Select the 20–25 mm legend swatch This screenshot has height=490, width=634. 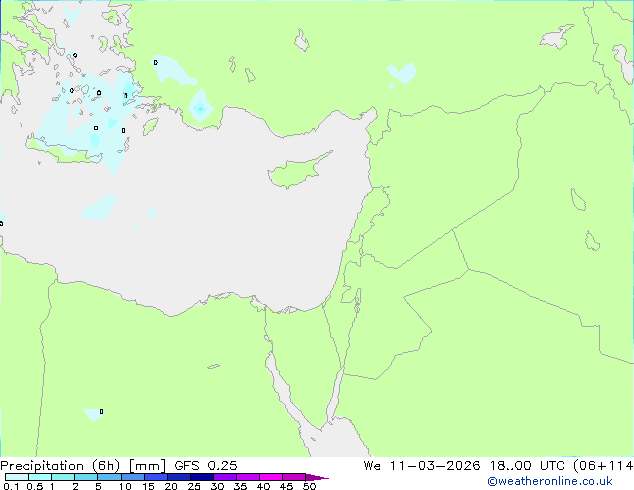[x=178, y=477]
